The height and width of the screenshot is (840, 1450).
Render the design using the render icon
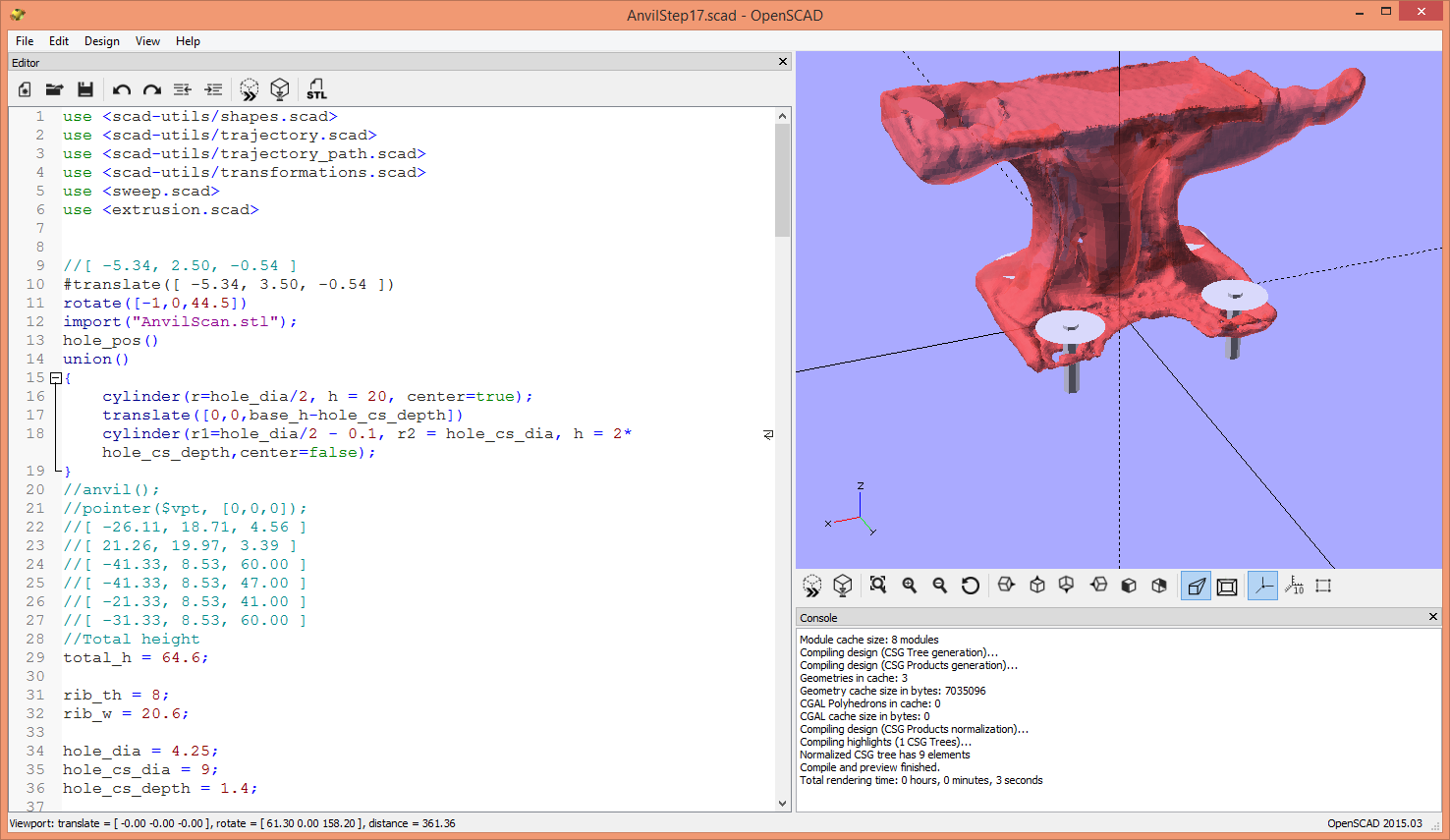tap(280, 89)
